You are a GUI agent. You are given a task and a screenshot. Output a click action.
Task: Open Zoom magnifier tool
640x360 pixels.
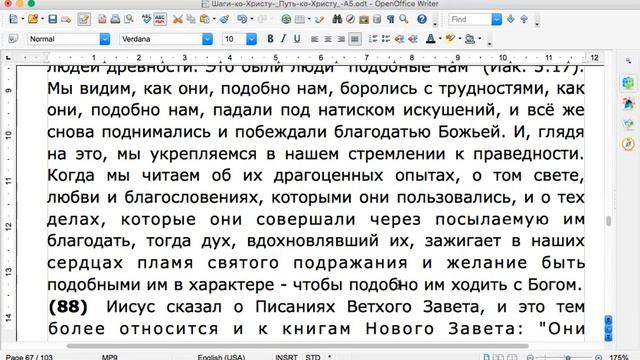pyautogui.click(x=404, y=19)
